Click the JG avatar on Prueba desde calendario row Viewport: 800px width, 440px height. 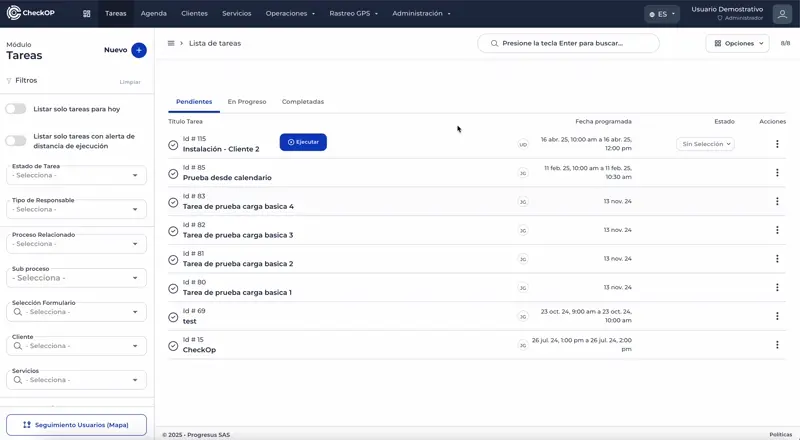click(523, 173)
